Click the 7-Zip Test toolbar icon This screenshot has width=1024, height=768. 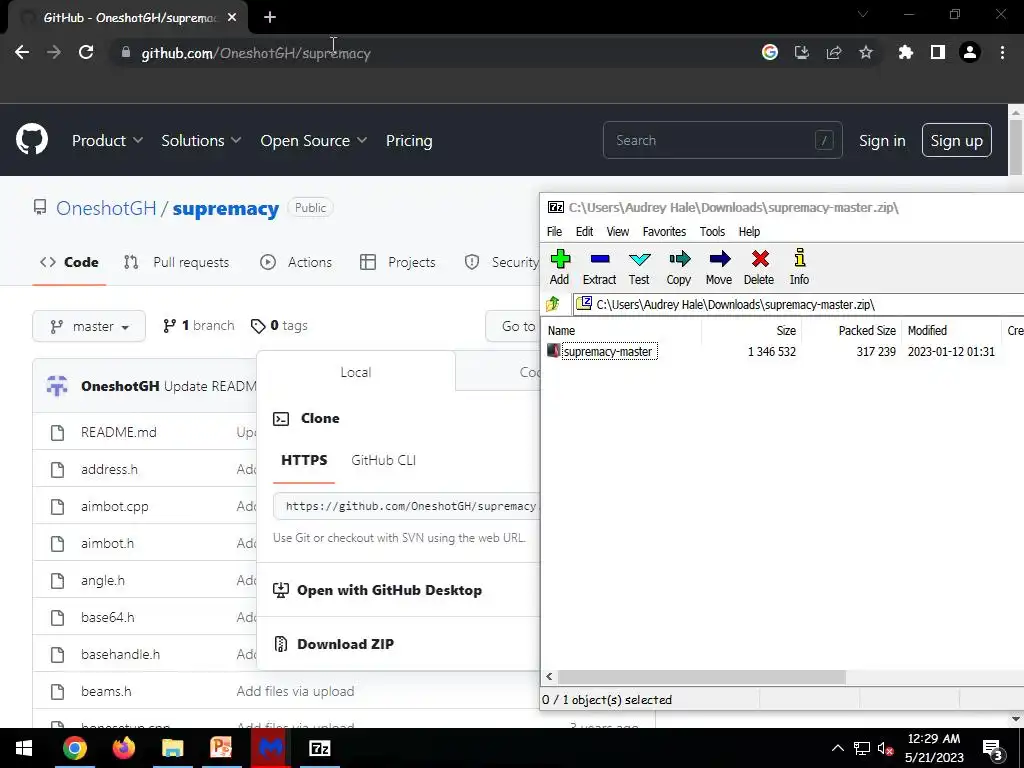pos(639,267)
